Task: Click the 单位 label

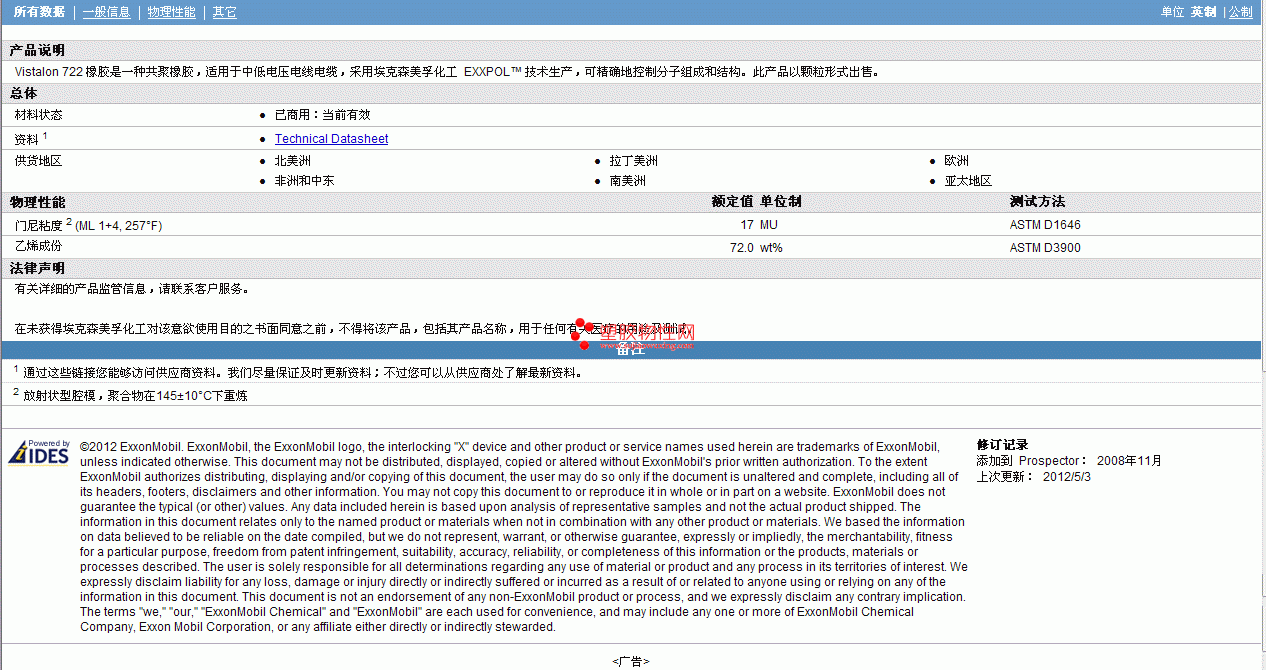Action: coord(1172,12)
